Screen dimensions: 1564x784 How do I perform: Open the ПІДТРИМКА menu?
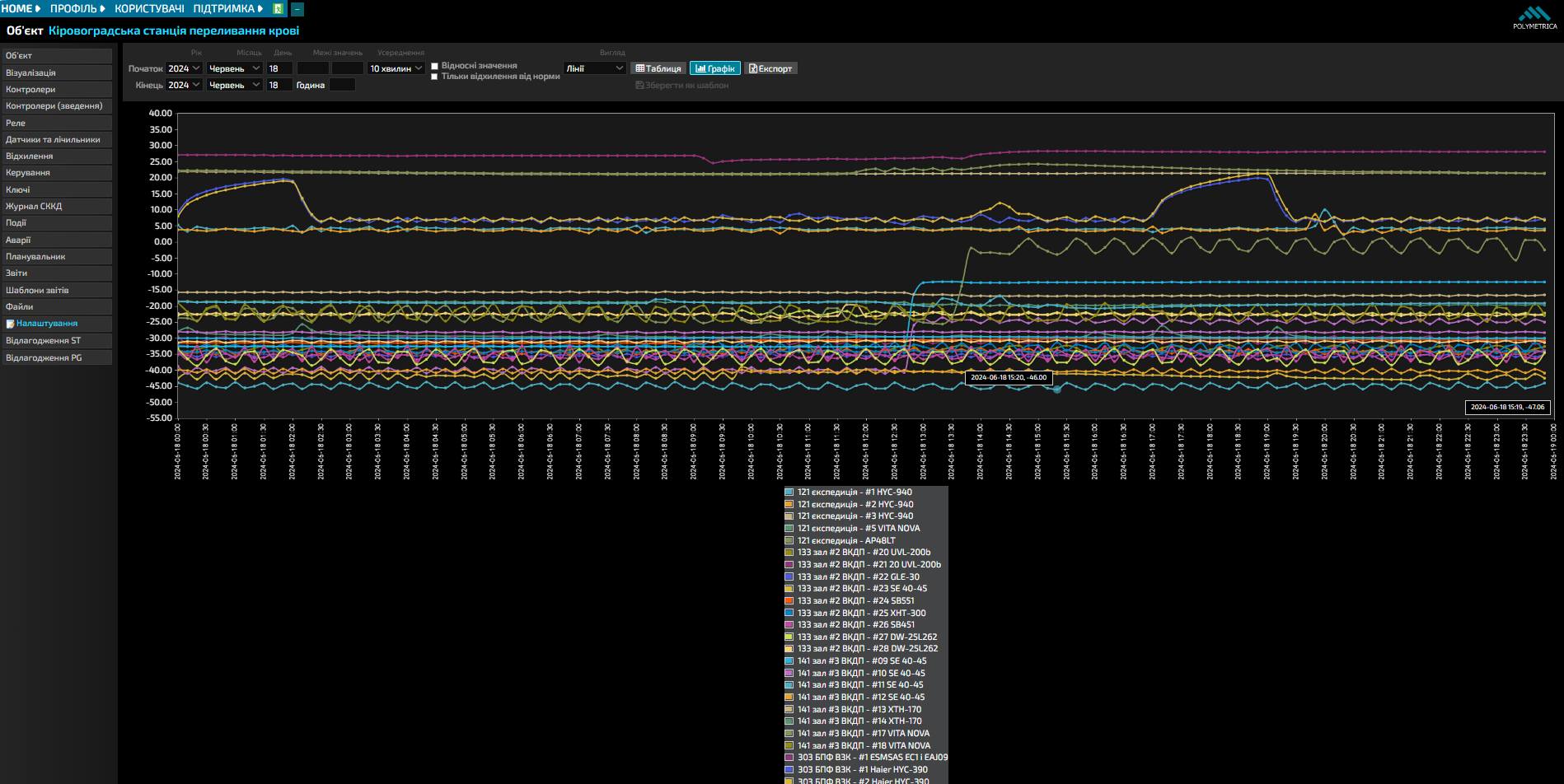tap(229, 9)
